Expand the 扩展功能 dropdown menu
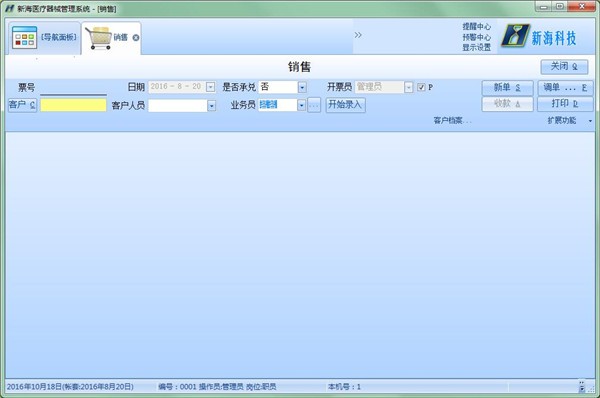600x398 pixels. tap(570, 121)
